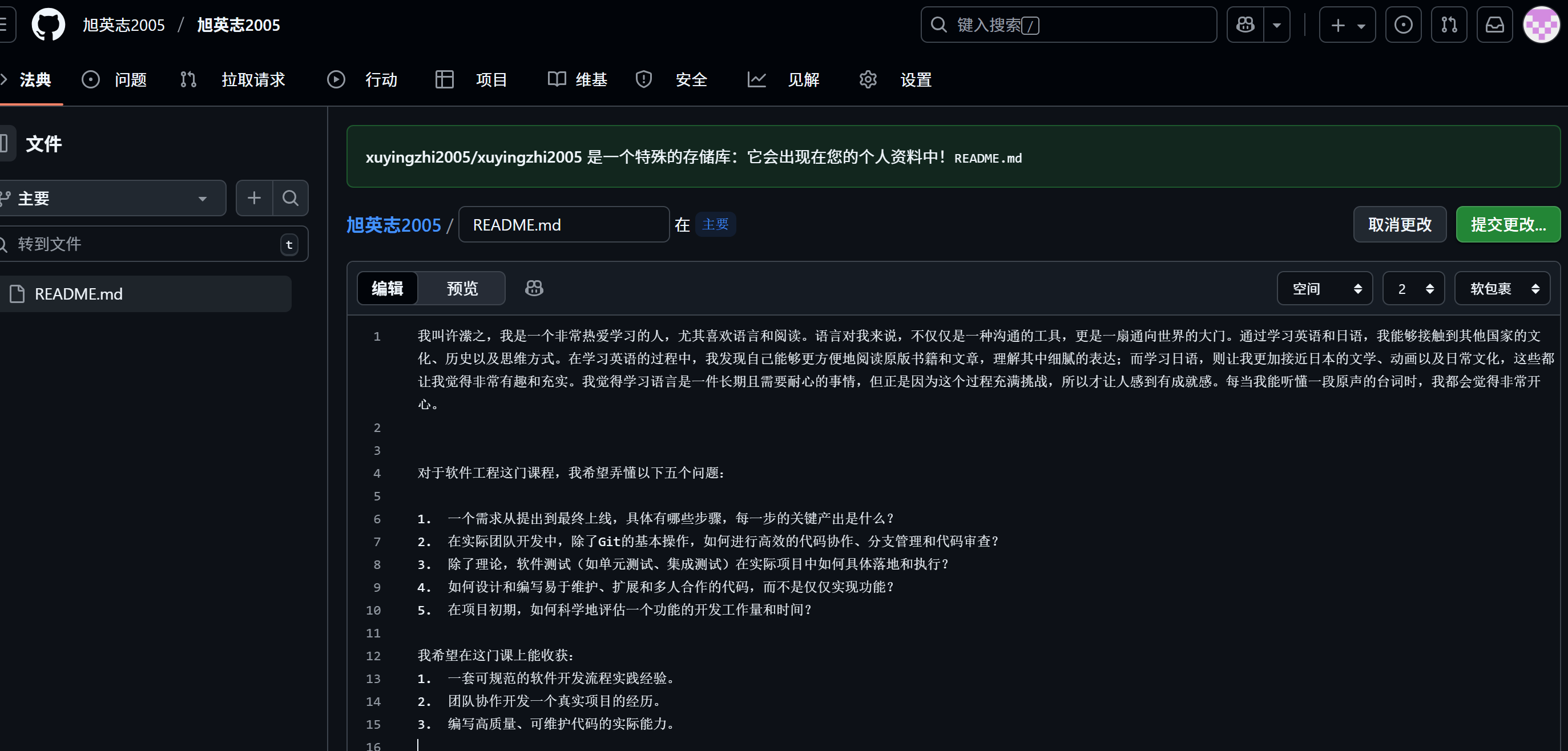Click the GitHub logo icon
Screen dimensions: 1568x751
tap(48, 25)
